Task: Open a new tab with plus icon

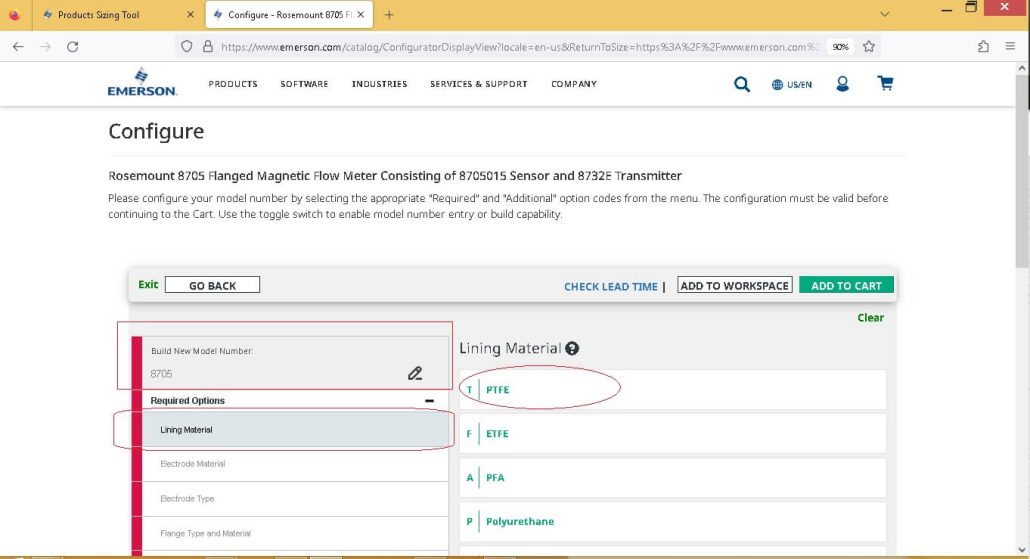Action: 389,14
